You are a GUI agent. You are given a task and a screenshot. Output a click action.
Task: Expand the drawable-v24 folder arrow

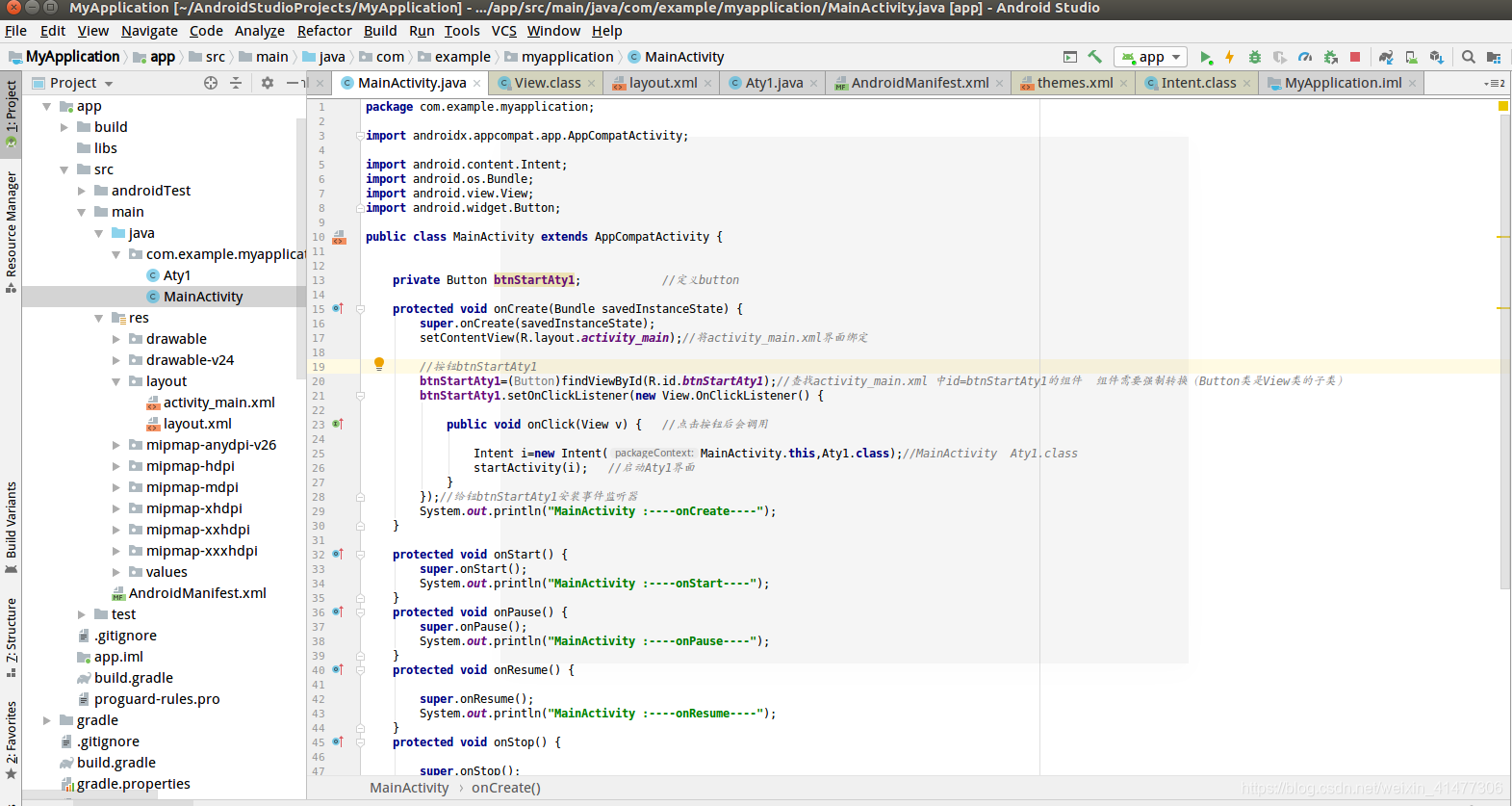pyautogui.click(x=116, y=360)
